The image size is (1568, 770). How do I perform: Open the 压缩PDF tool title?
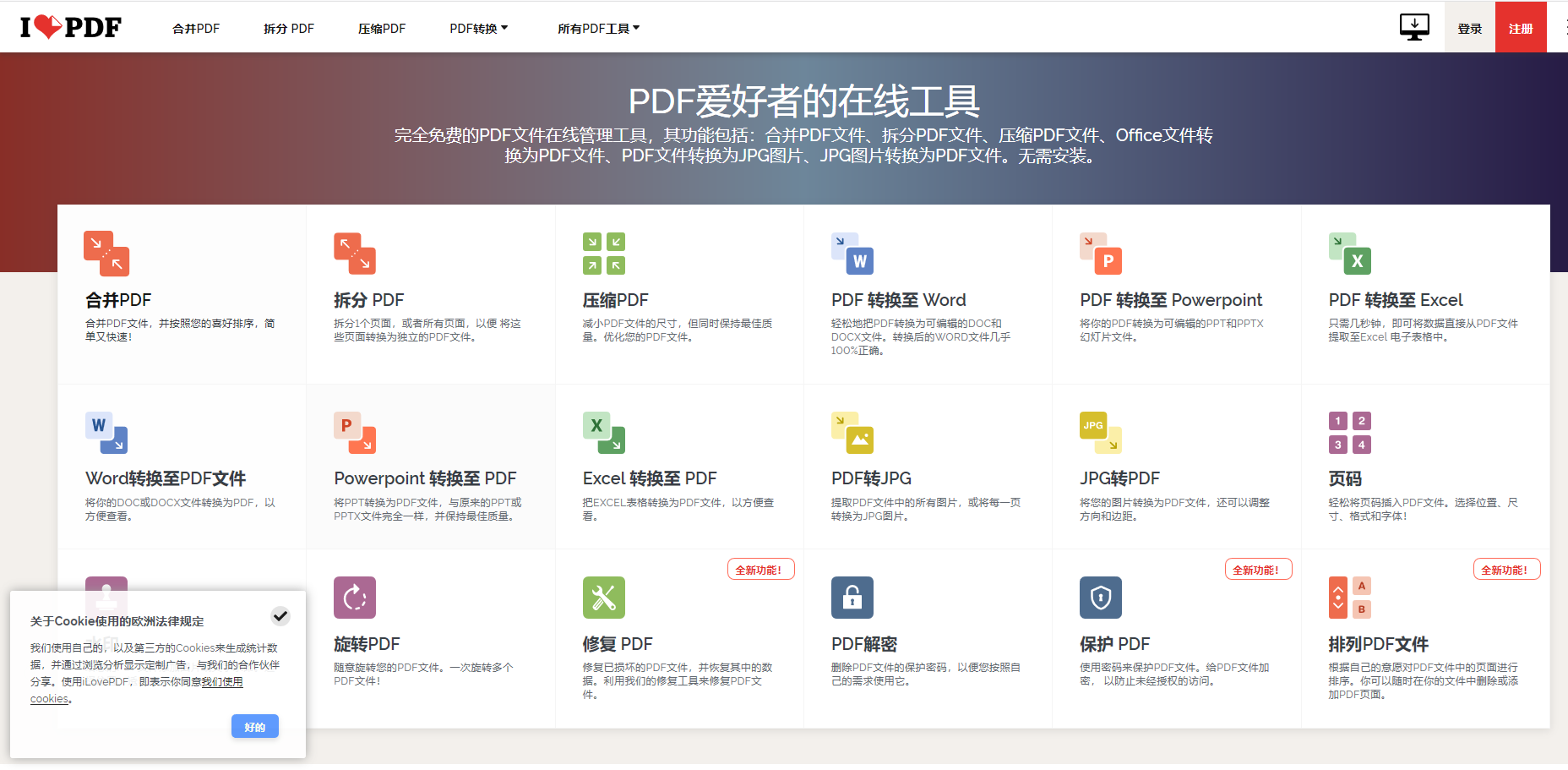[x=616, y=300]
